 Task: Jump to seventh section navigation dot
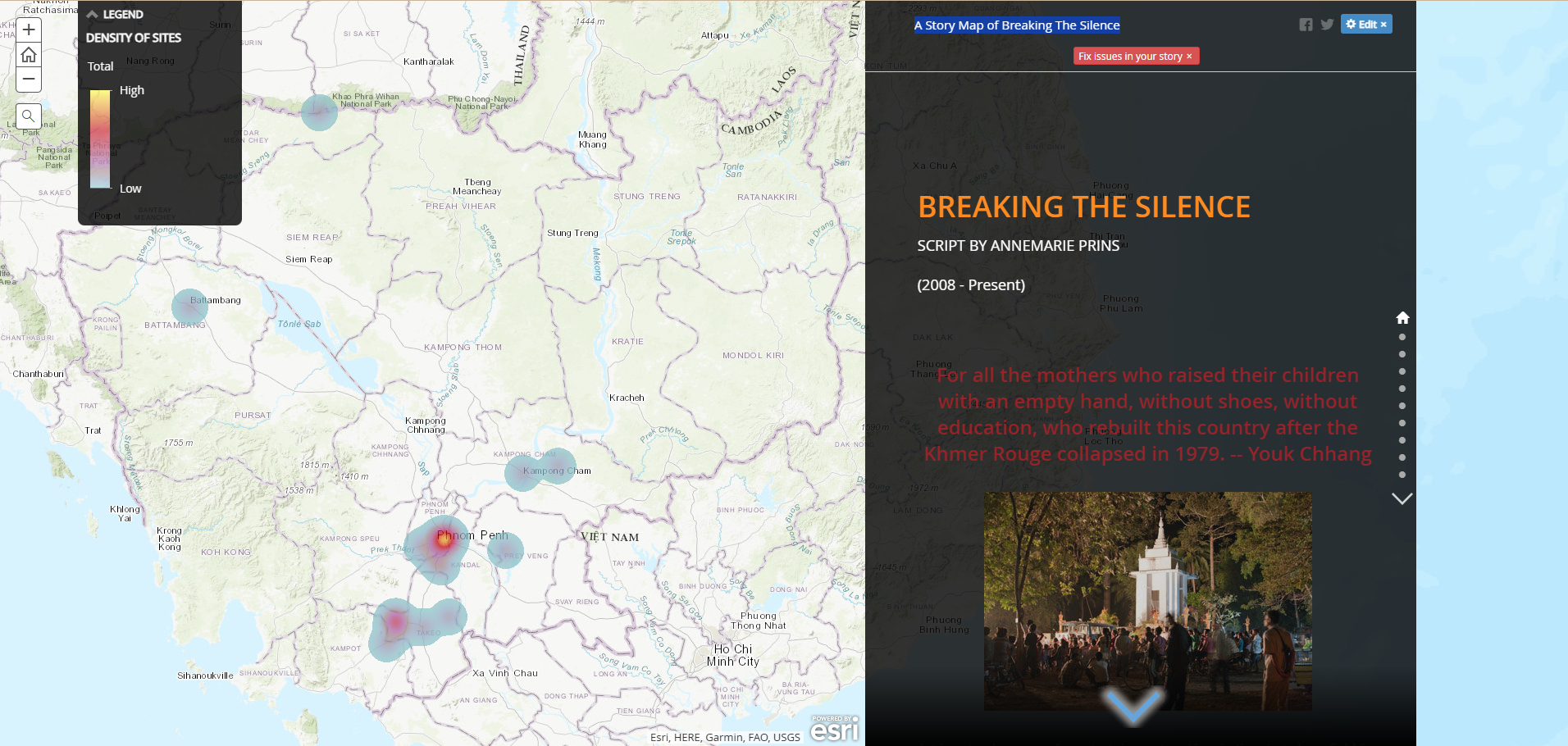pyautogui.click(x=1402, y=440)
